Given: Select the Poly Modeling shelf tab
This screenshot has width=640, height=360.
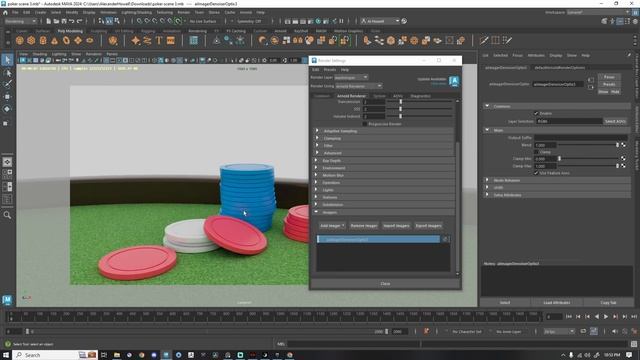Looking at the screenshot, I should [70, 31].
